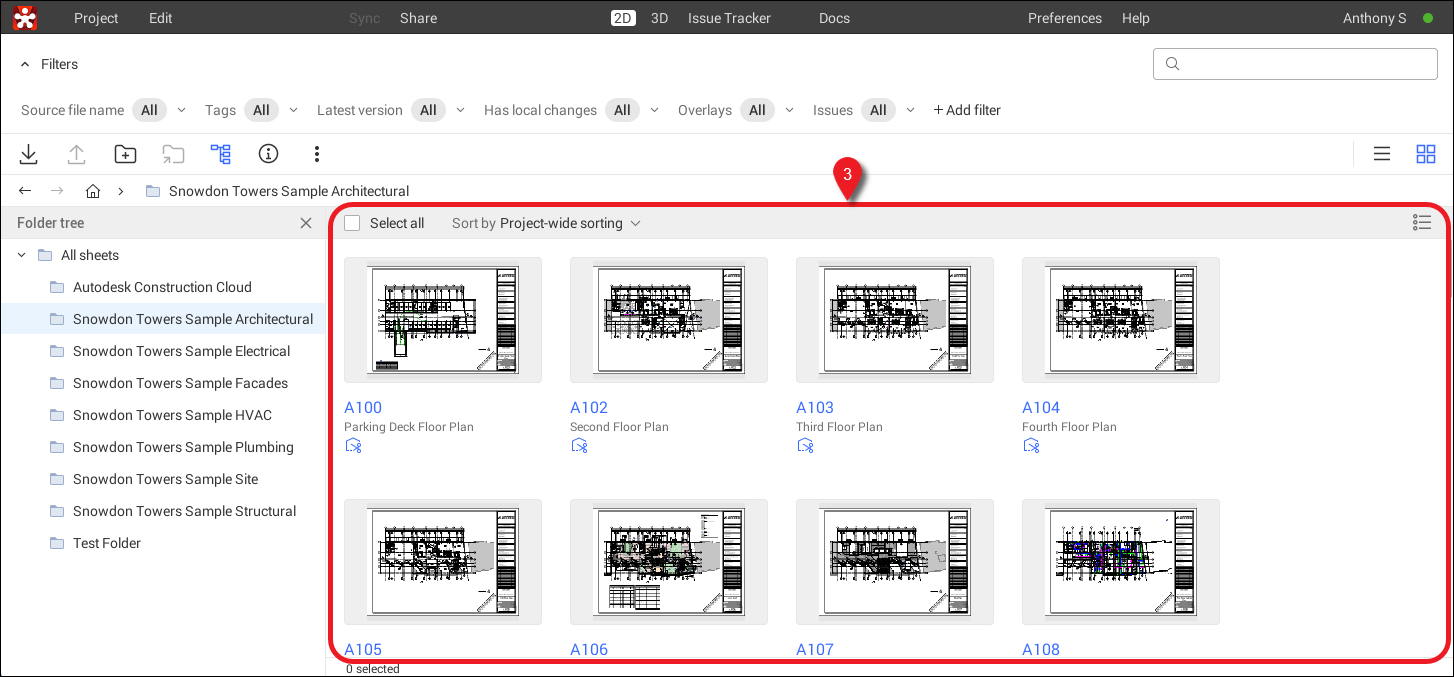
Task: Check the Select all checkbox
Action: point(352,223)
